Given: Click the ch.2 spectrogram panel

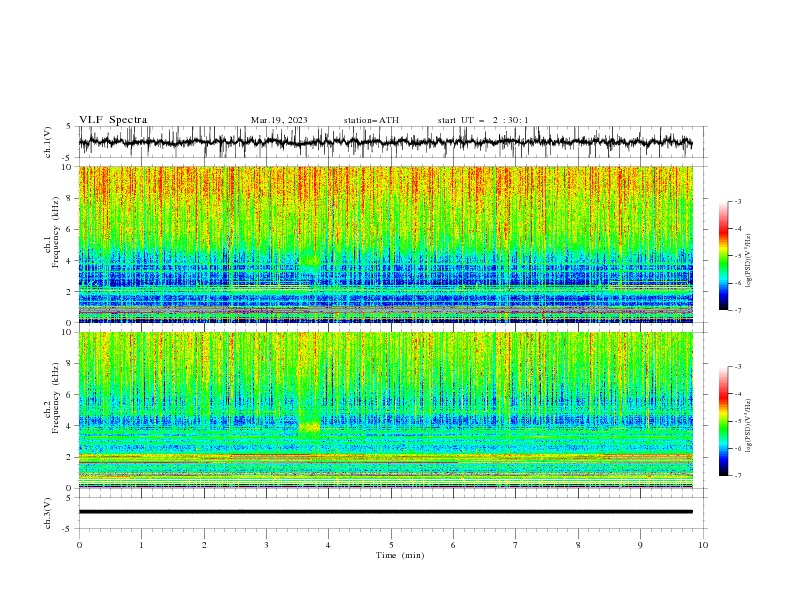Looking at the screenshot, I should (x=385, y=410).
